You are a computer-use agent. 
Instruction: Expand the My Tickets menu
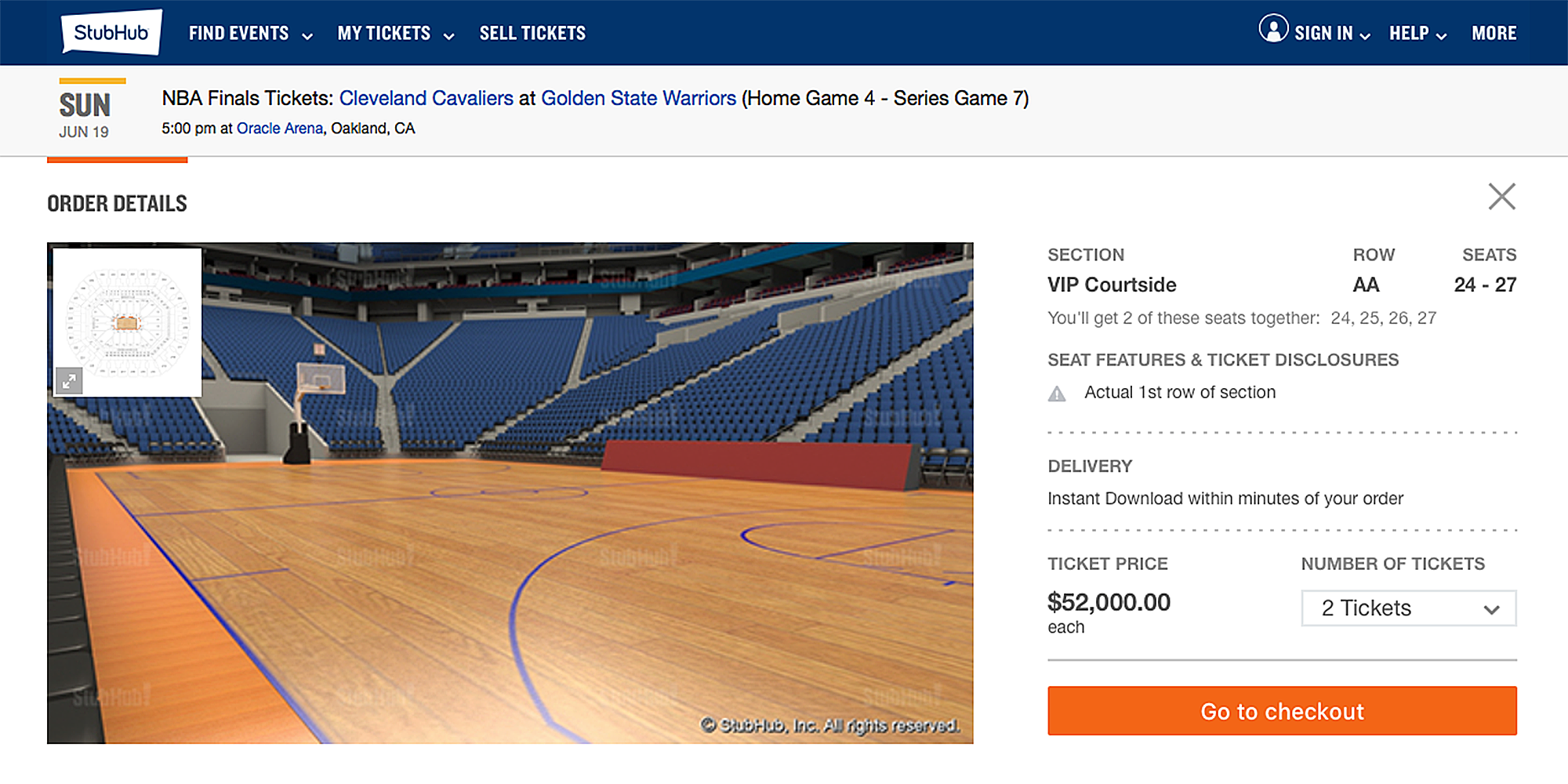(x=396, y=34)
